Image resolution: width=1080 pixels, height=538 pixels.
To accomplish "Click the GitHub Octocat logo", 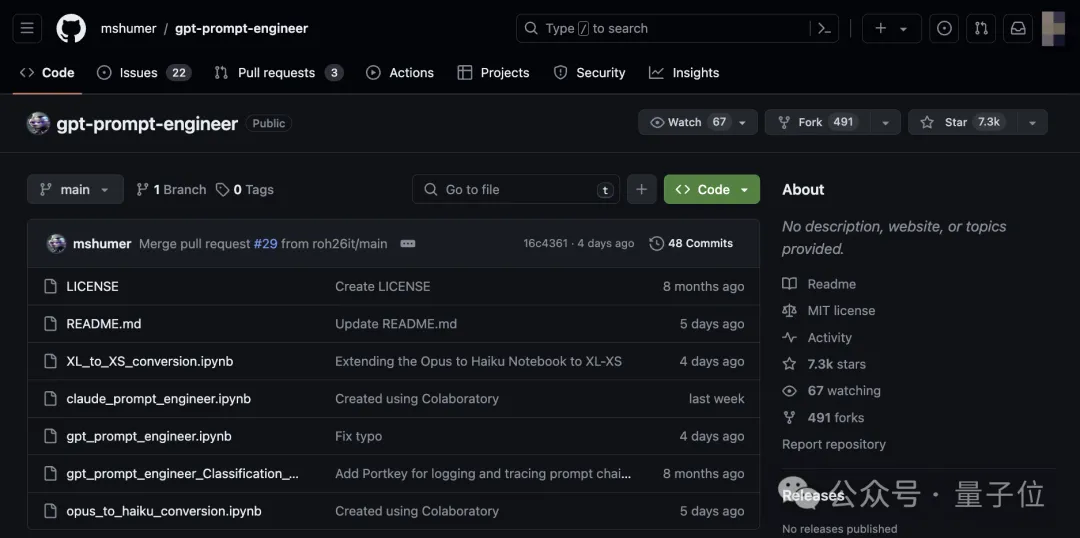I will point(71,28).
